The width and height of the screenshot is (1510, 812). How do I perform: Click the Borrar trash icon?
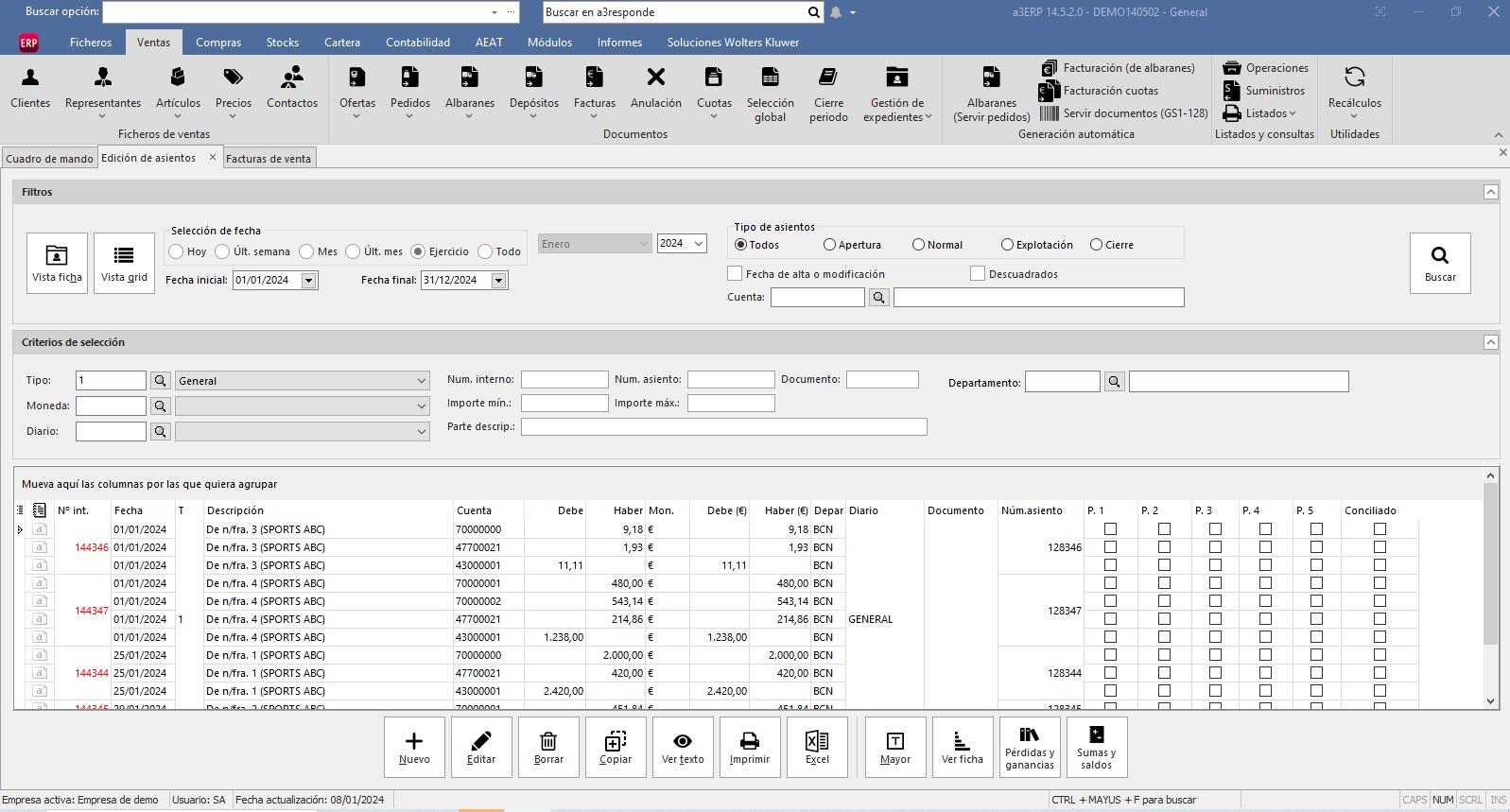[548, 747]
